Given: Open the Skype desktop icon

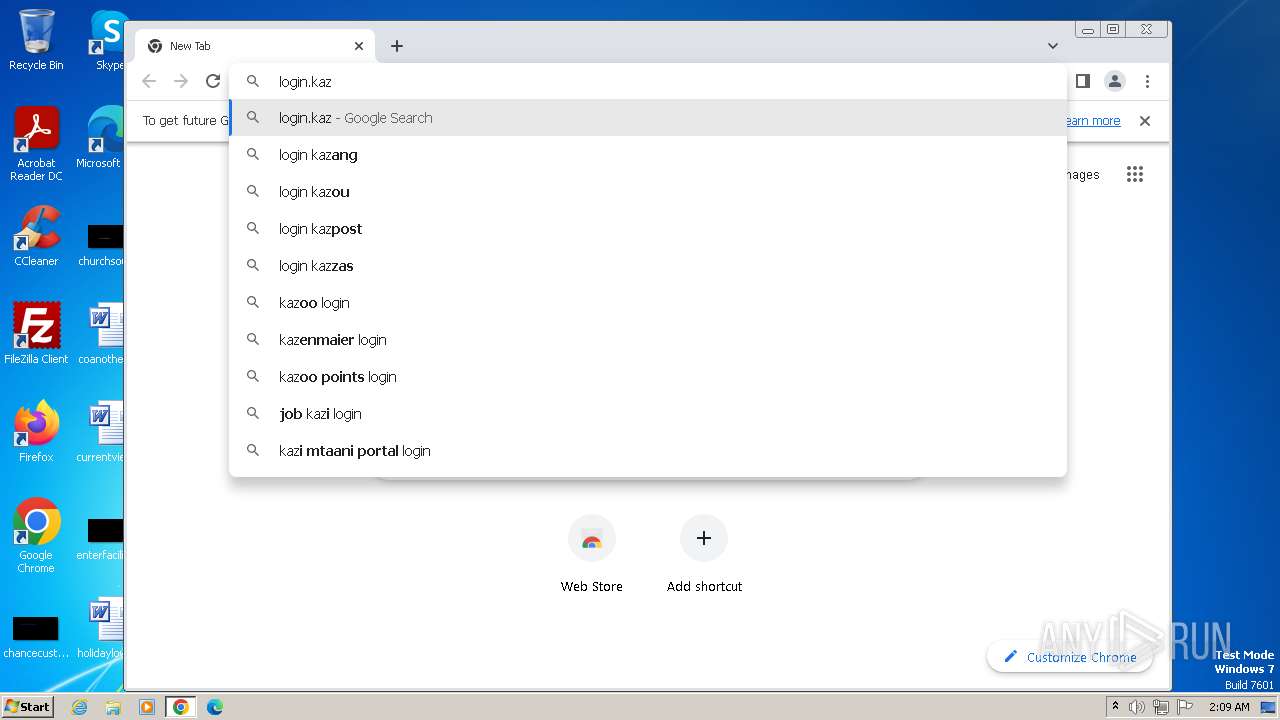Looking at the screenshot, I should [x=108, y=40].
